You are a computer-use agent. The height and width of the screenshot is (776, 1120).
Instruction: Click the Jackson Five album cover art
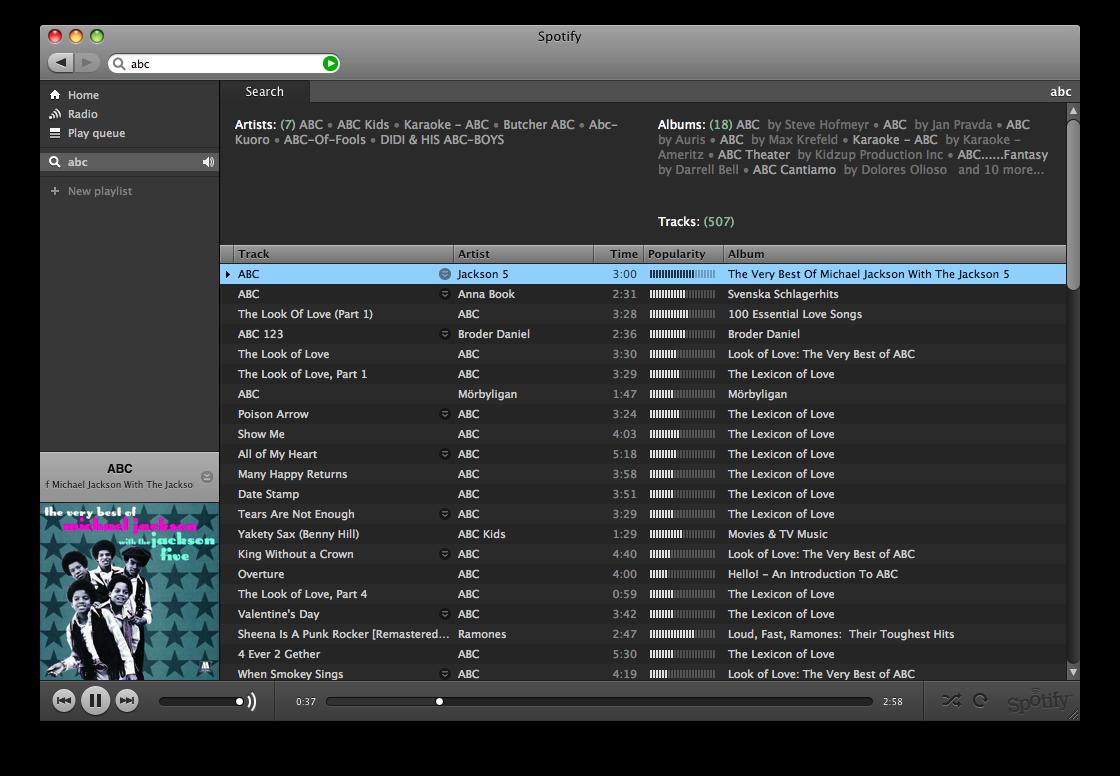click(x=129, y=592)
